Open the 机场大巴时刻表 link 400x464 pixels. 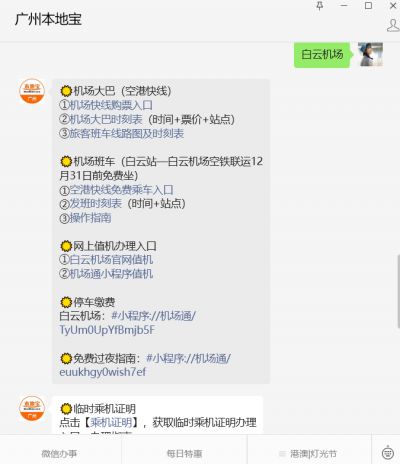[x=106, y=119]
